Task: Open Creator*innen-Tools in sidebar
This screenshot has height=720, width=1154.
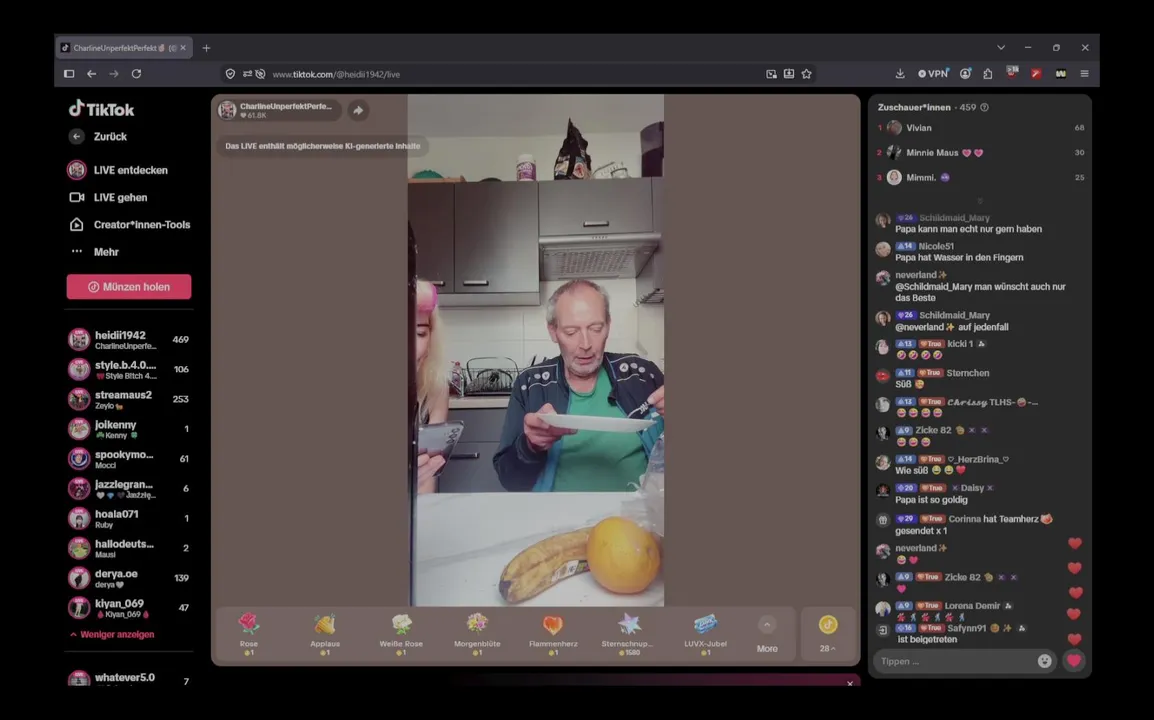Action: pyautogui.click(x=129, y=225)
